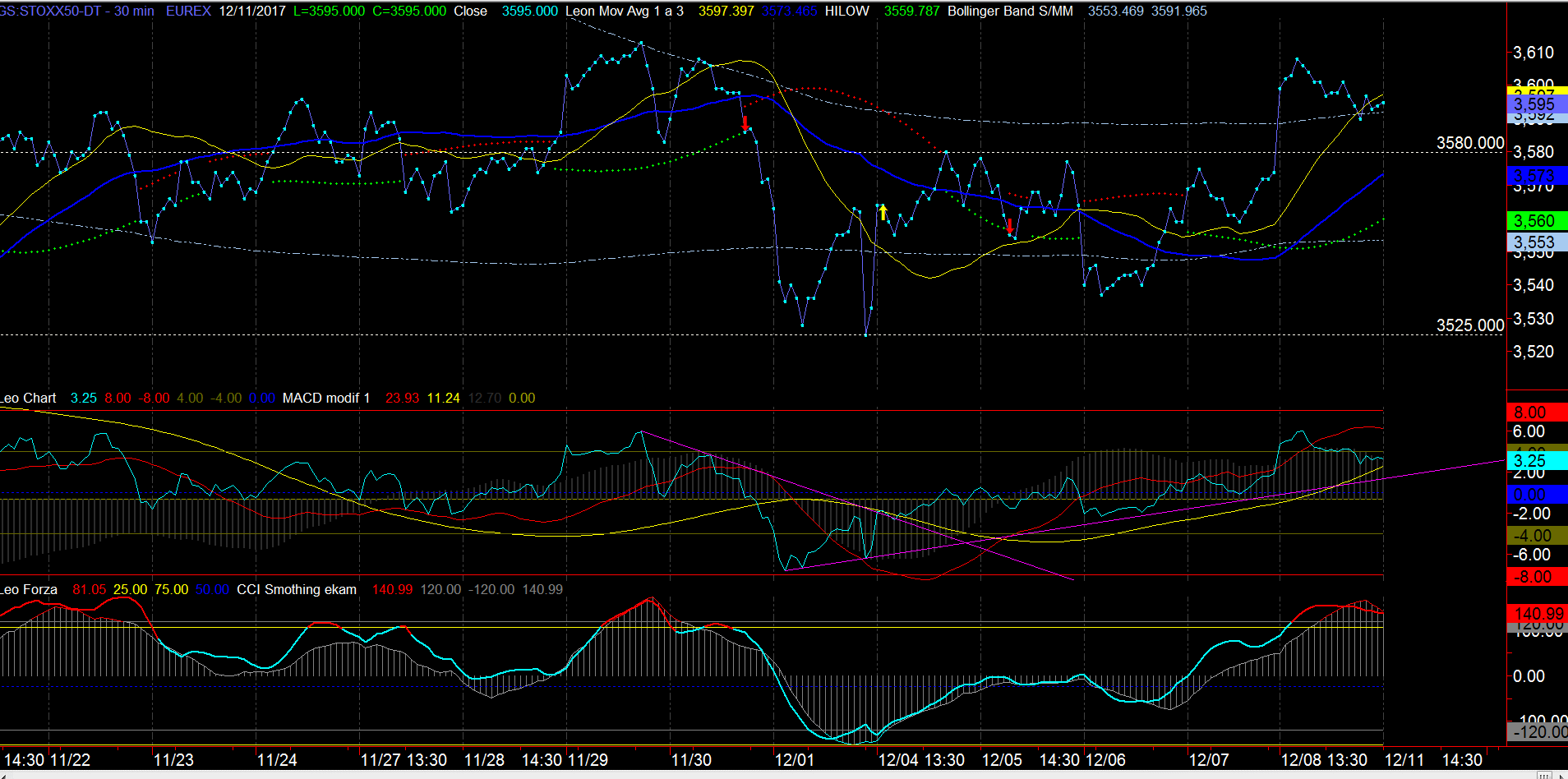Select the Close series label
The image size is (1568, 779).
(x=470, y=12)
